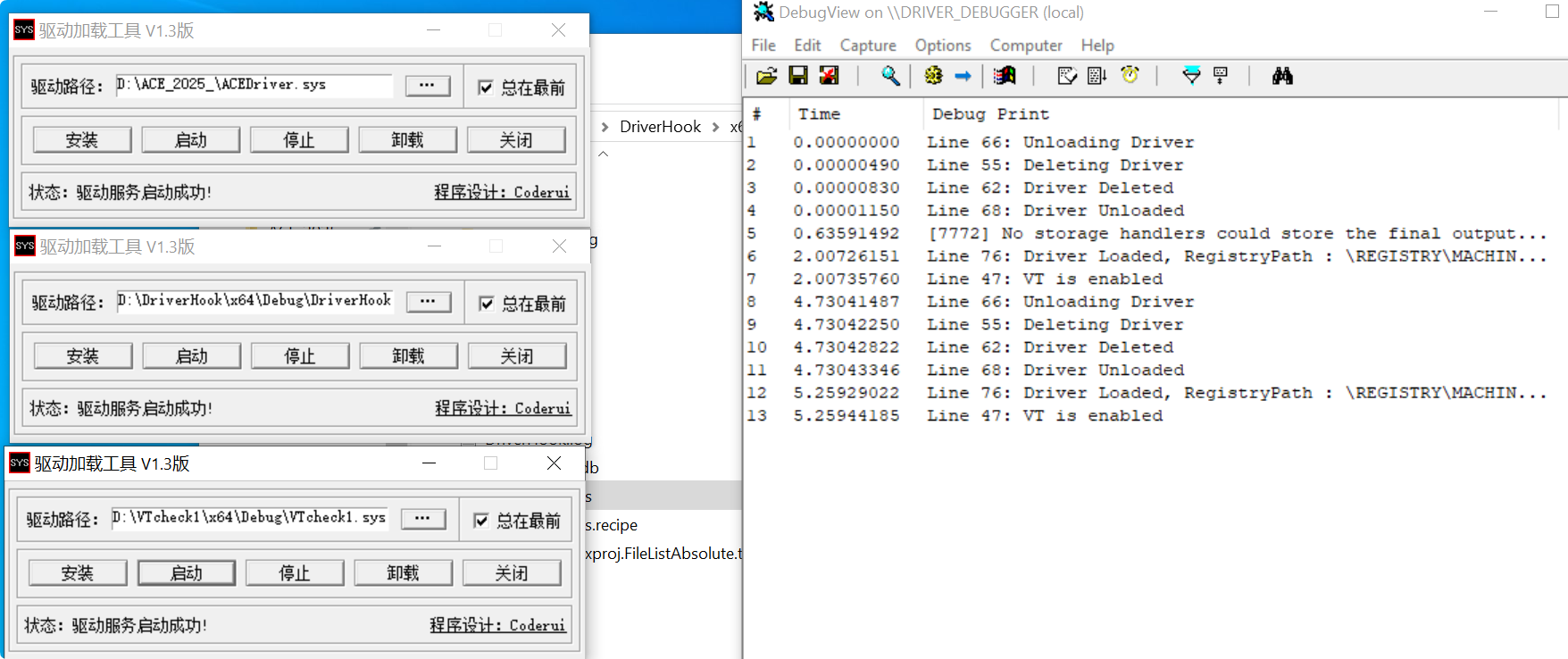Viewport: 1568px width, 659px height.
Task: Click the SYS icon of VTcheck1 loader window
Action: 20,463
